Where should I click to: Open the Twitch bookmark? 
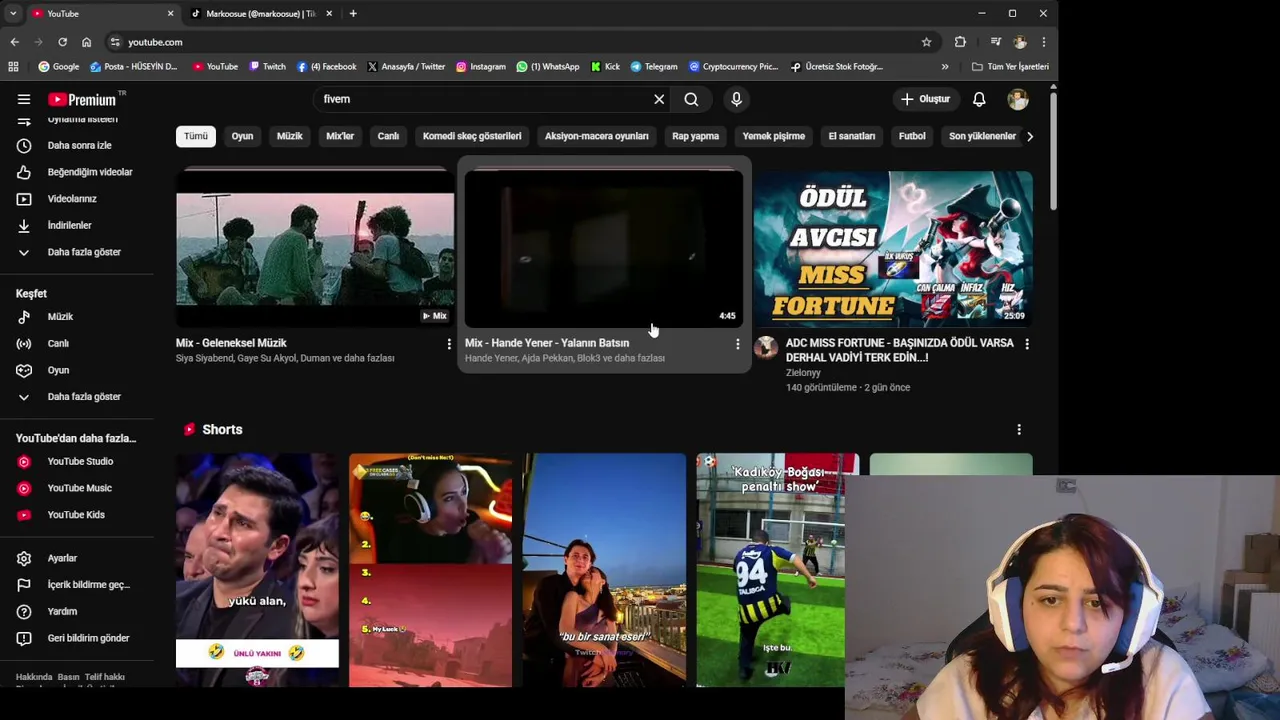click(x=267, y=67)
